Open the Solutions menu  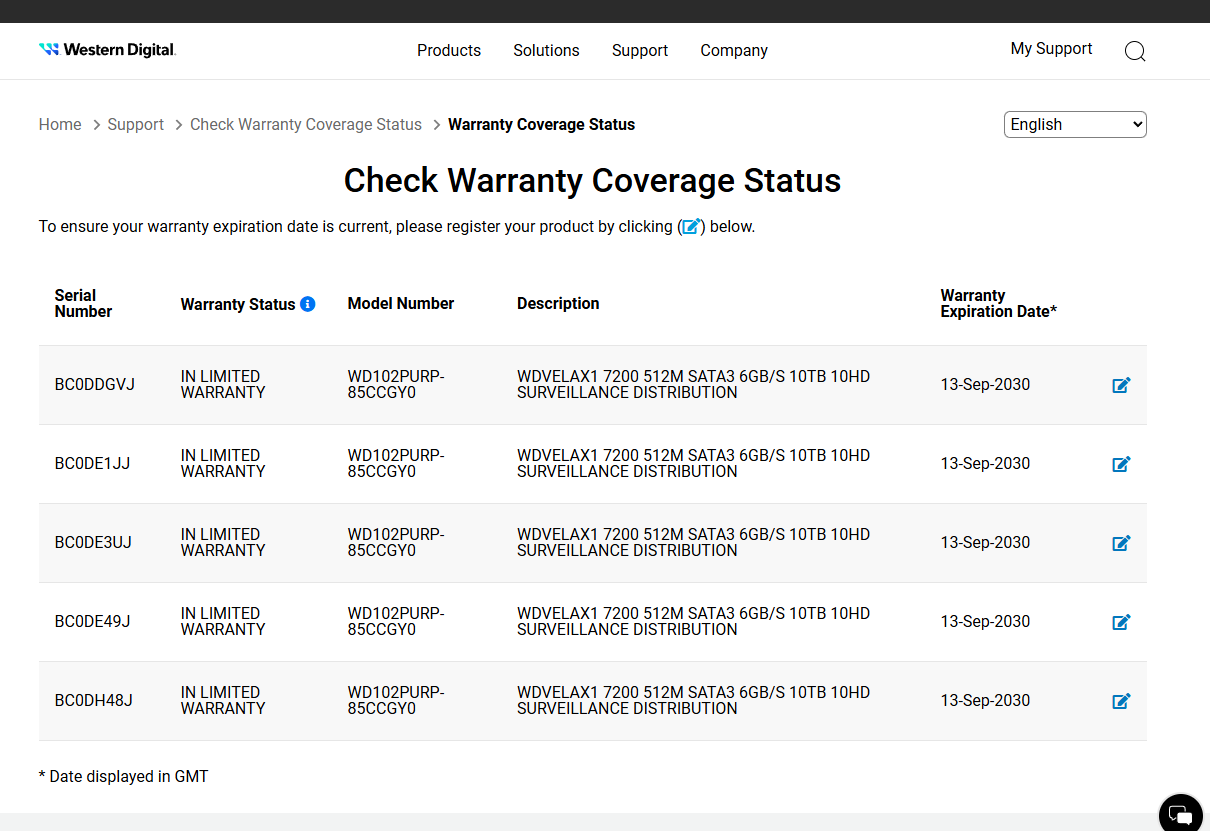(546, 50)
